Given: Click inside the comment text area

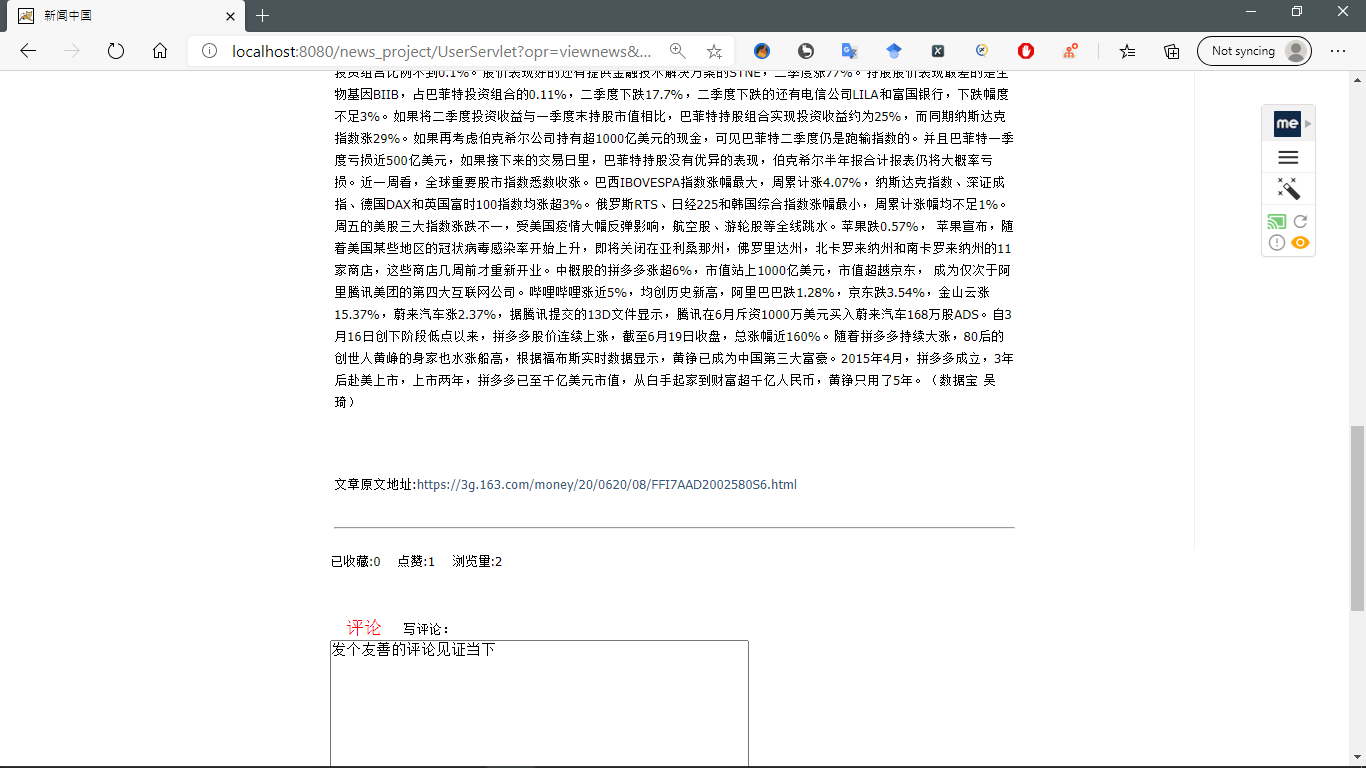Looking at the screenshot, I should (539, 704).
